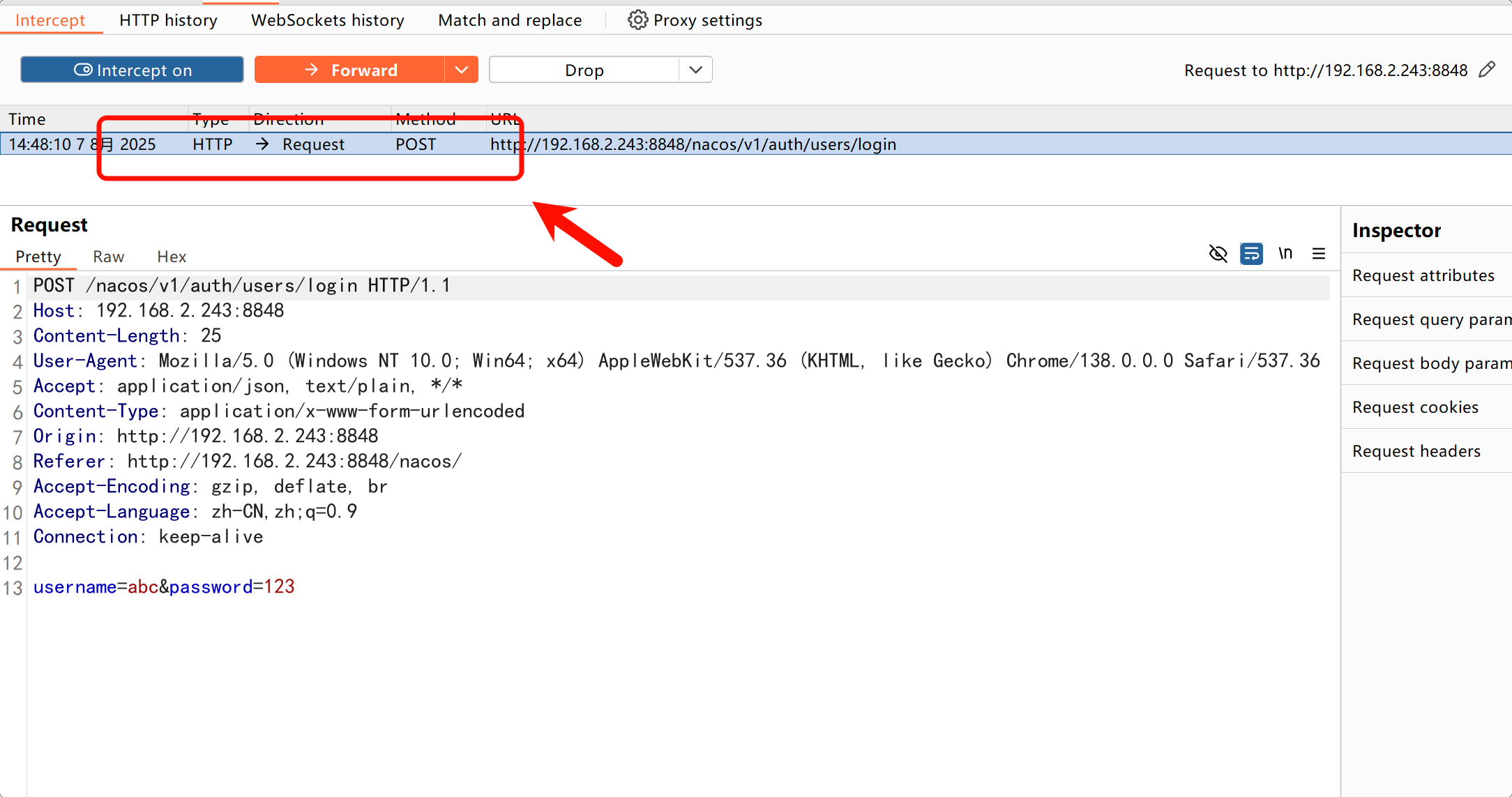Expand Request cookies section

pyautogui.click(x=1415, y=407)
